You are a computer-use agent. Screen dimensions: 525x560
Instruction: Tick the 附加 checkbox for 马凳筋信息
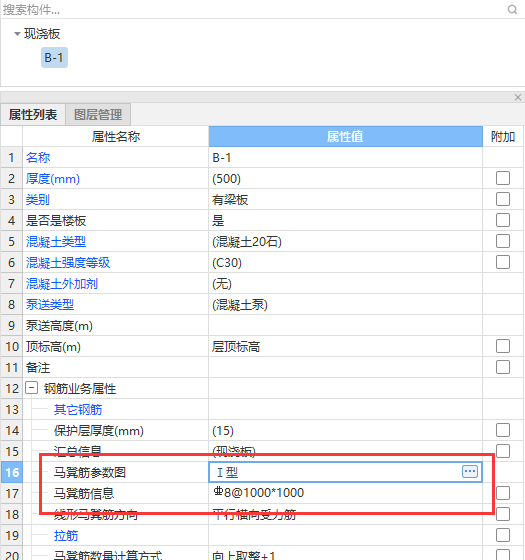[x=502, y=493]
